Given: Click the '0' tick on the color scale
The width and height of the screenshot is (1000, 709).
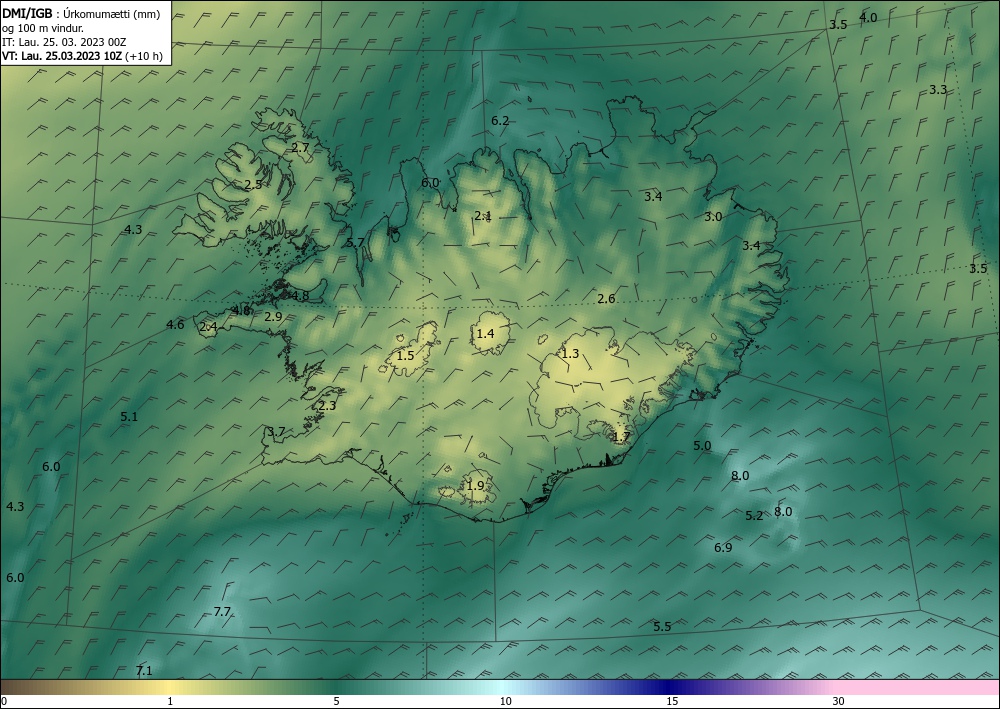Looking at the screenshot, I should [x=4, y=702].
